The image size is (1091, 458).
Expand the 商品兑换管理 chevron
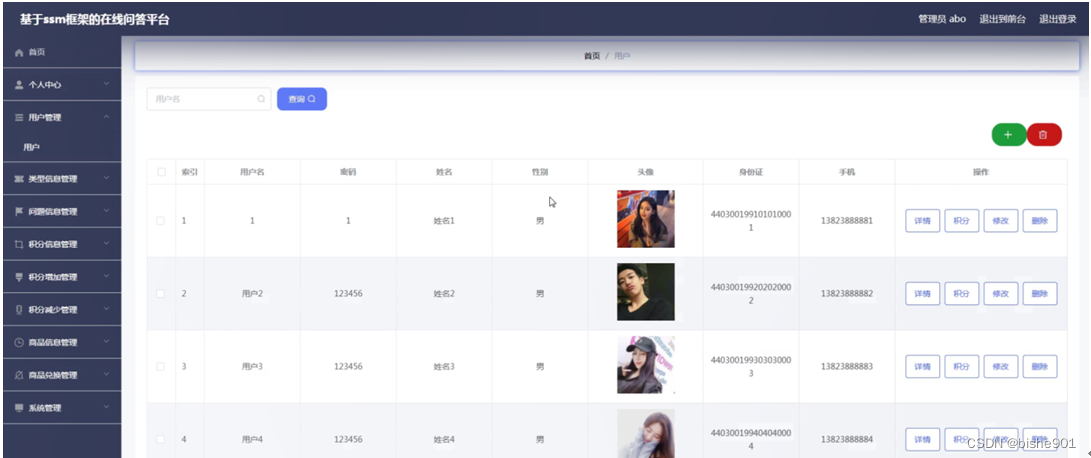(x=106, y=374)
